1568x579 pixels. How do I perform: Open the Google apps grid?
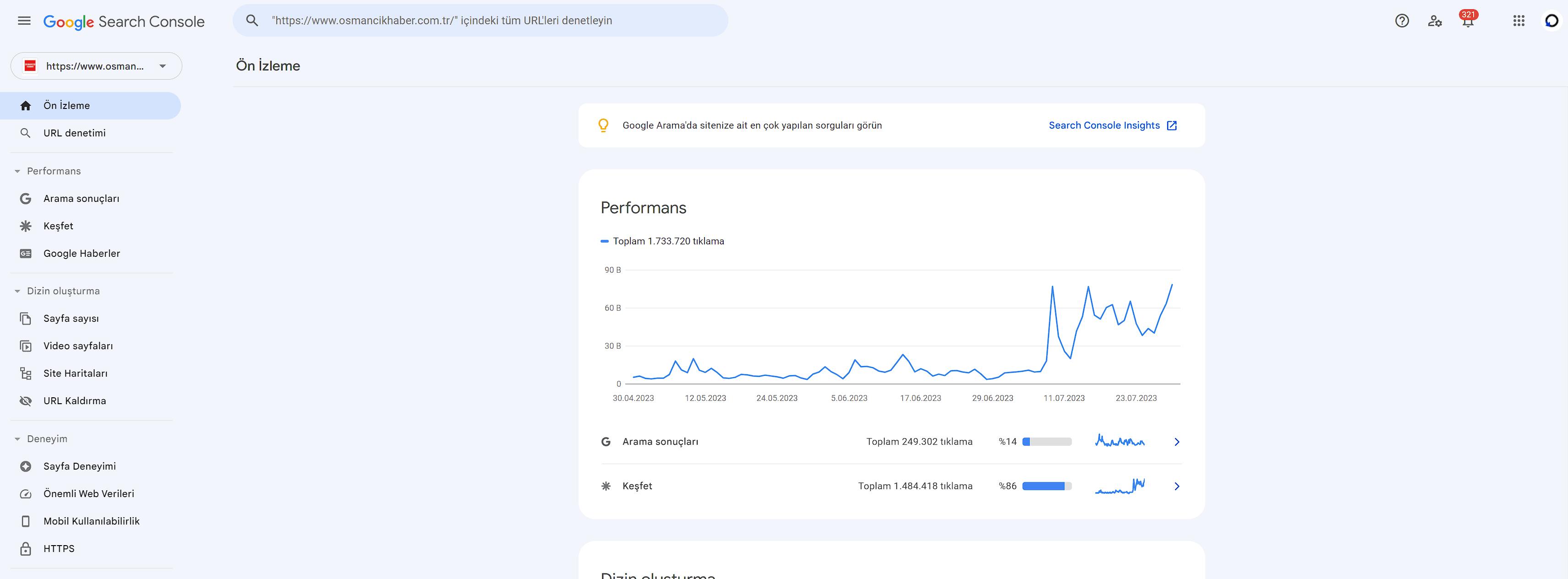pyautogui.click(x=1519, y=21)
